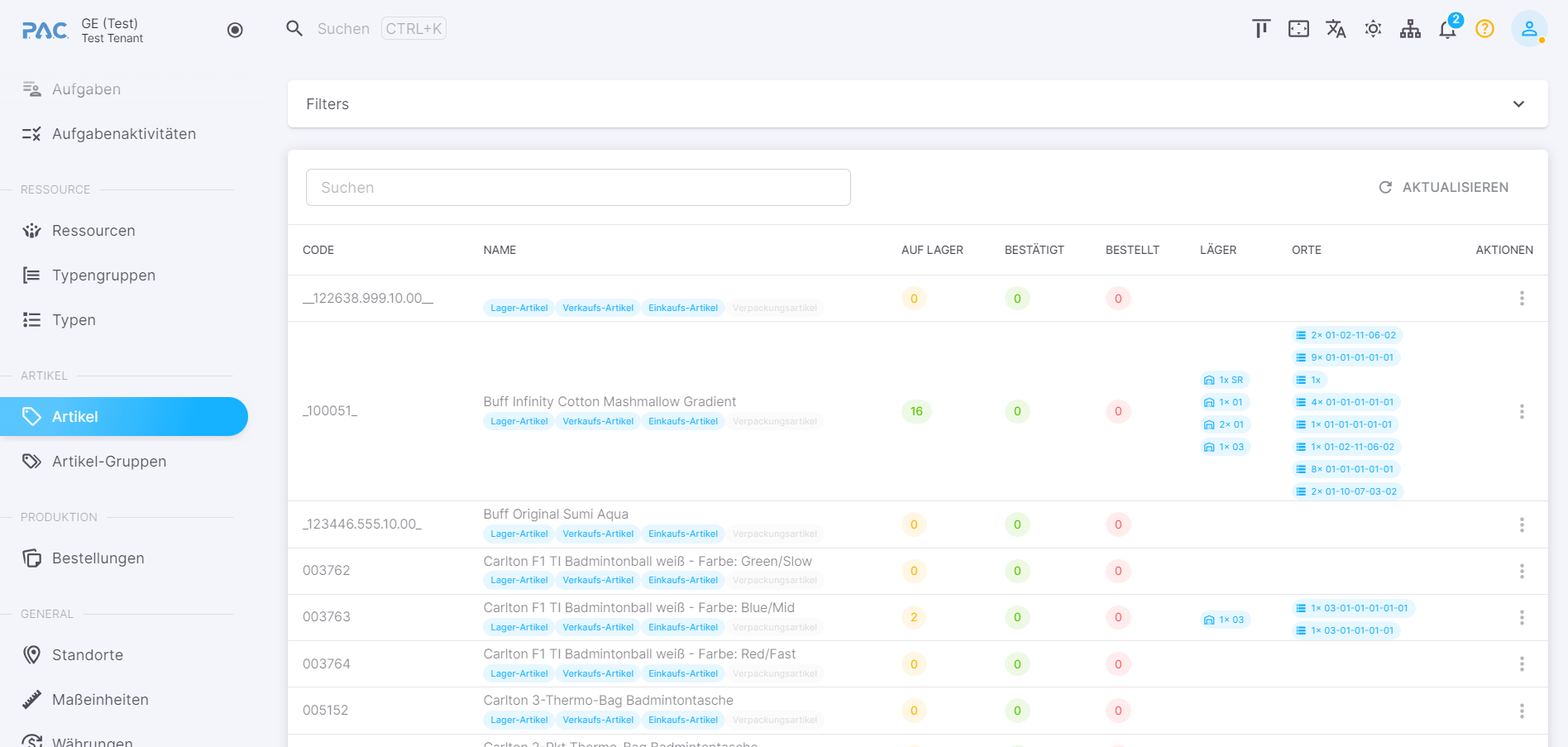Click the table Suchen search input

click(578, 188)
